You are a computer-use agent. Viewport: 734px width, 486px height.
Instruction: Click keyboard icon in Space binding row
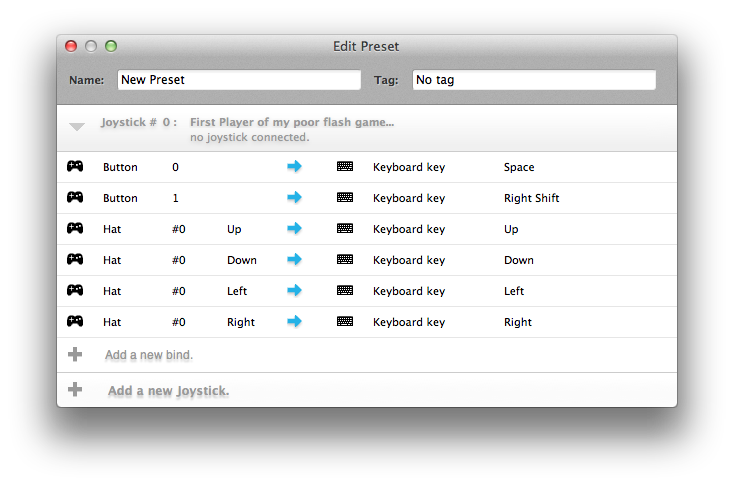[345, 166]
